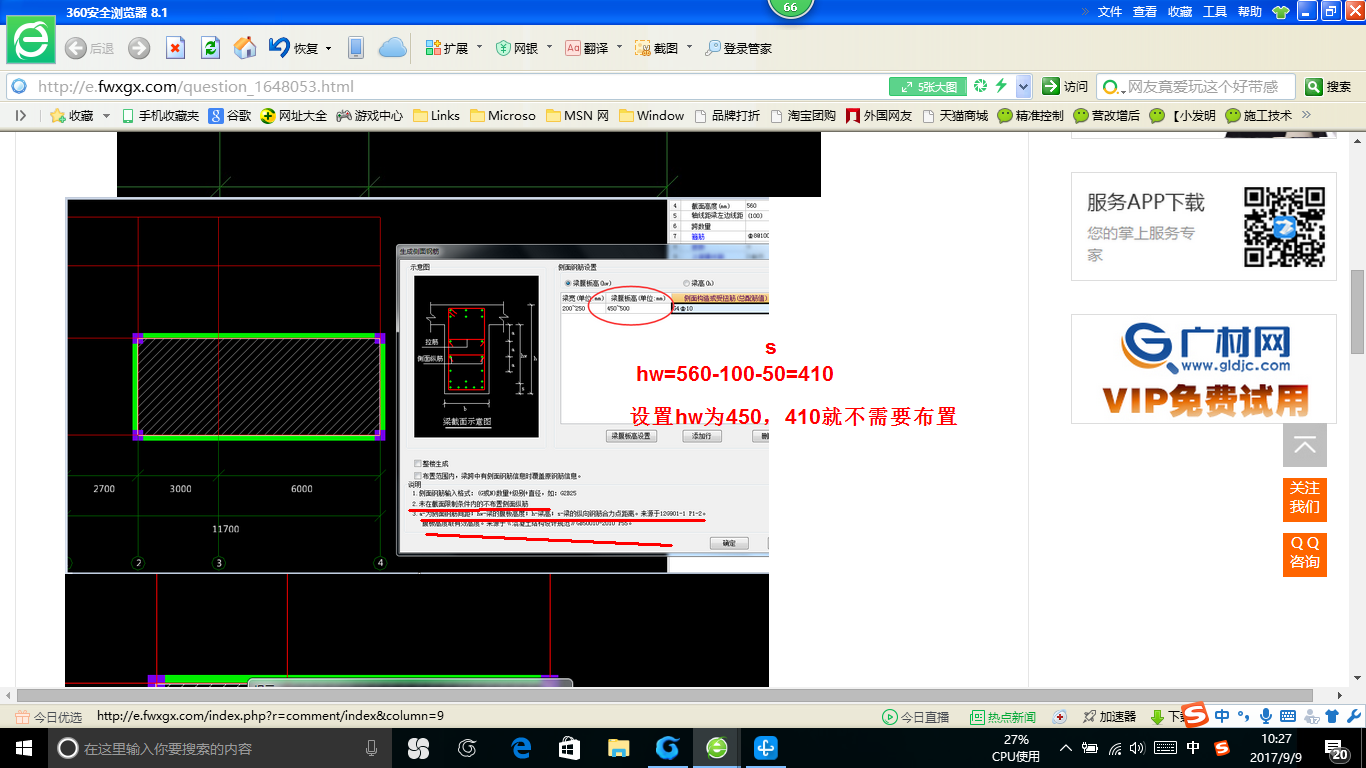Click the address bar URL field

click(x=450, y=87)
